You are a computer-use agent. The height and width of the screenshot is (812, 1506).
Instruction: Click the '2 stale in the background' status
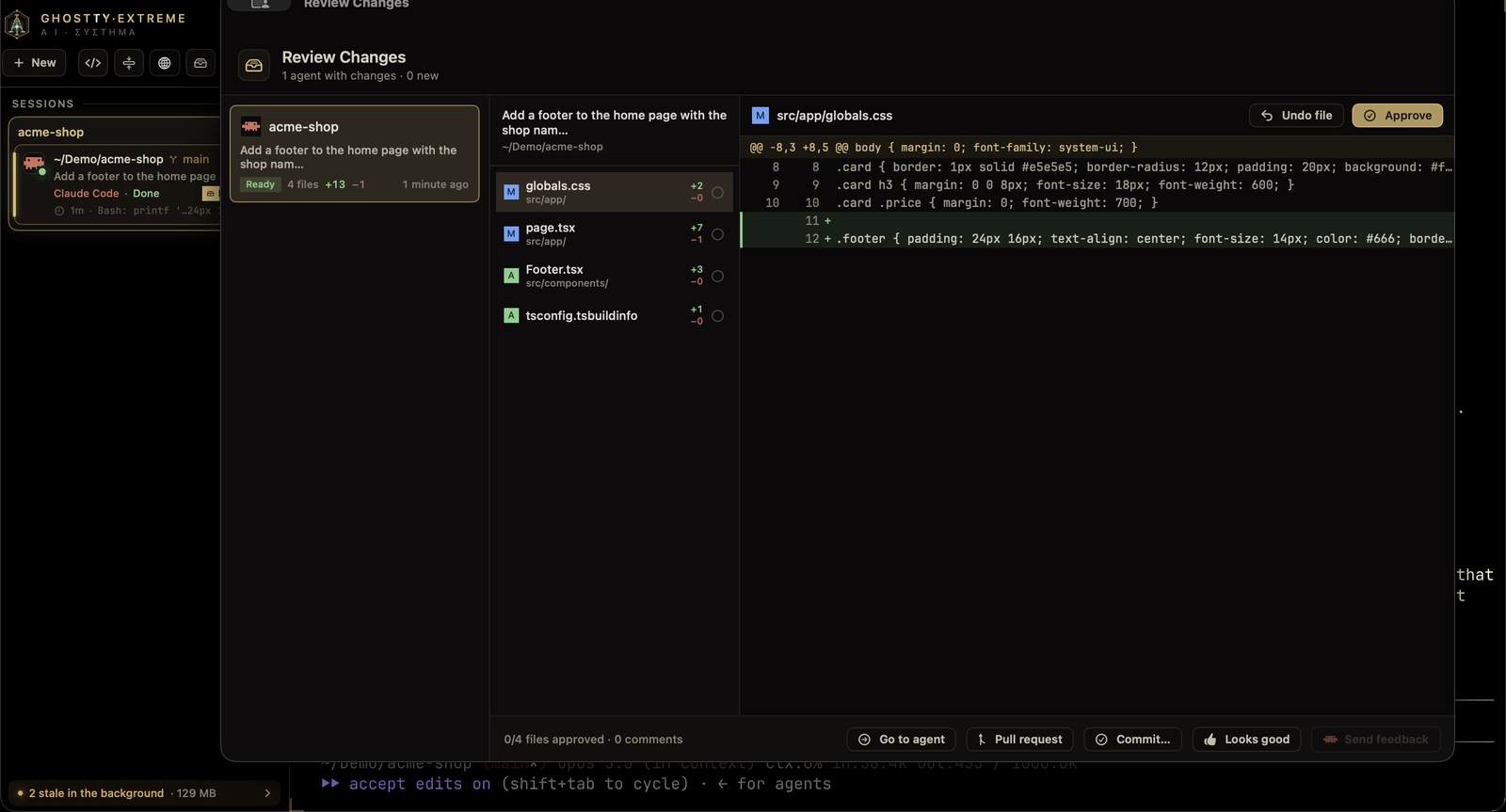point(96,793)
